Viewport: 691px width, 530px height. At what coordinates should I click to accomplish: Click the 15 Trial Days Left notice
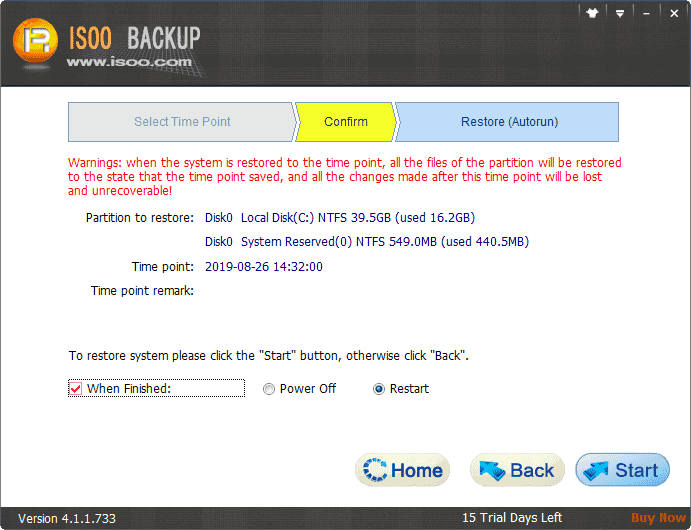coord(510,519)
